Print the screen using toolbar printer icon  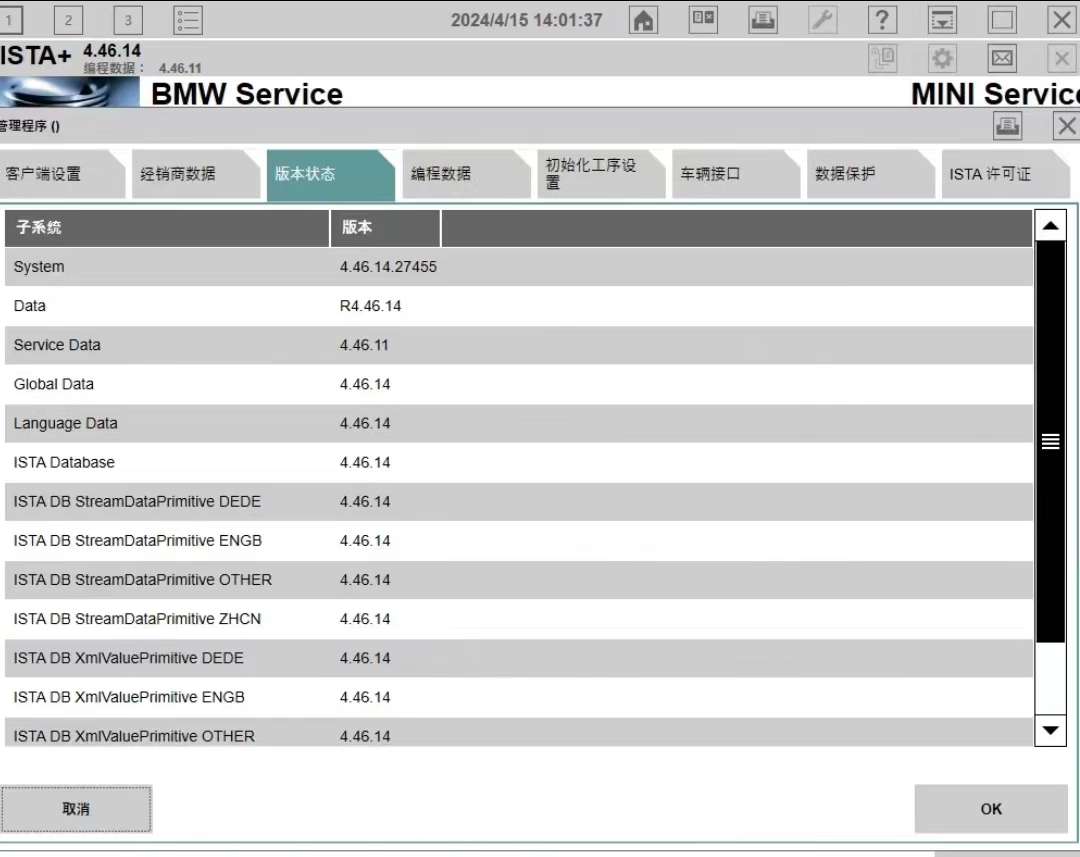762,19
